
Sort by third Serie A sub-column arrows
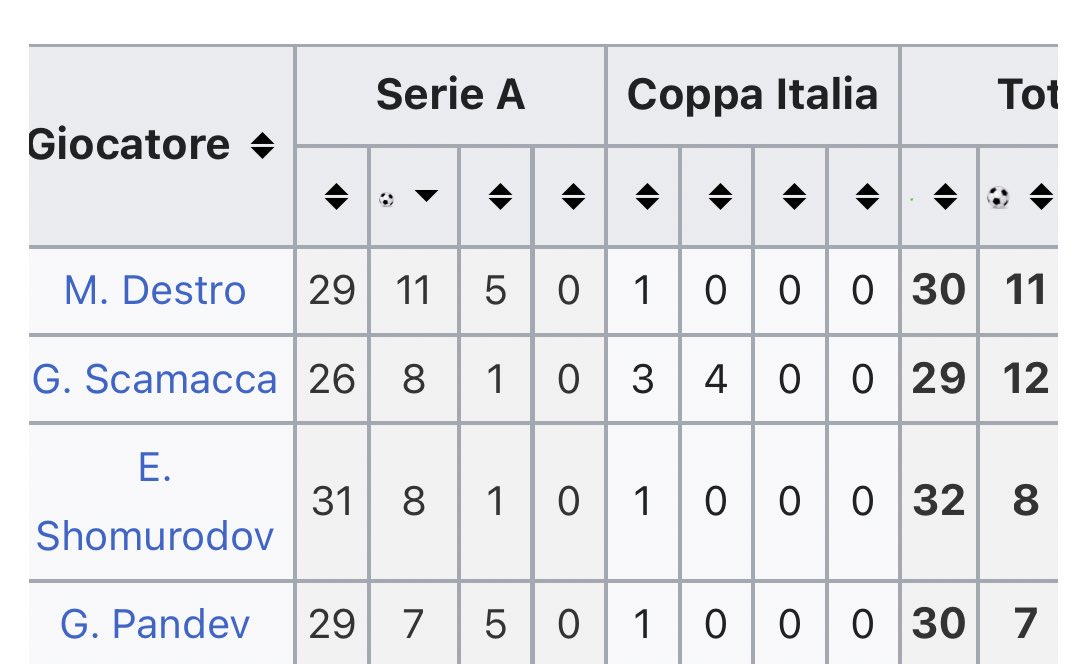click(x=500, y=197)
